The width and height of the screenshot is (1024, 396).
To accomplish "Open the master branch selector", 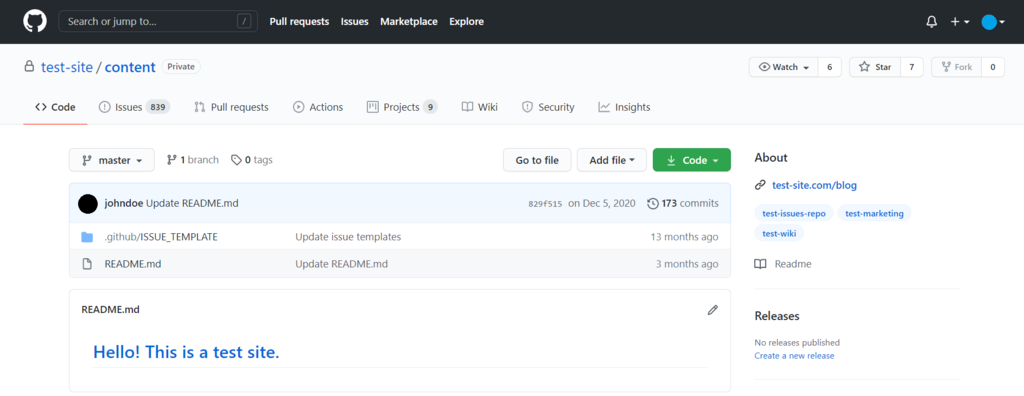I will point(112,160).
